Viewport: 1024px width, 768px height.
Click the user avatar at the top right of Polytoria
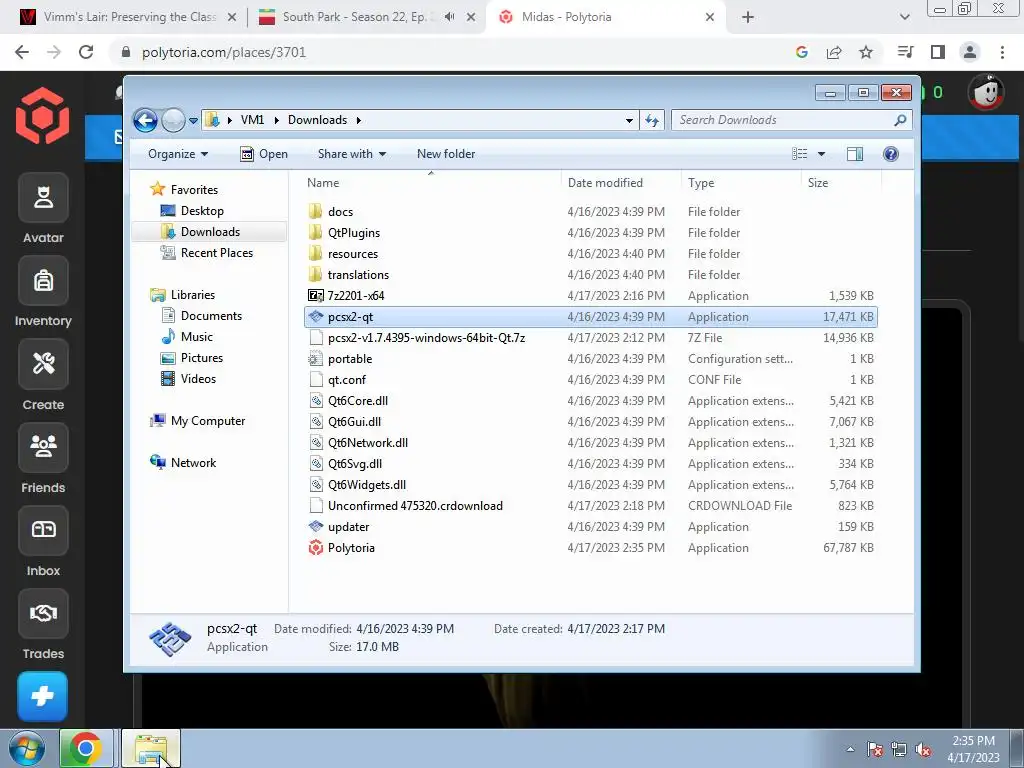(985, 93)
